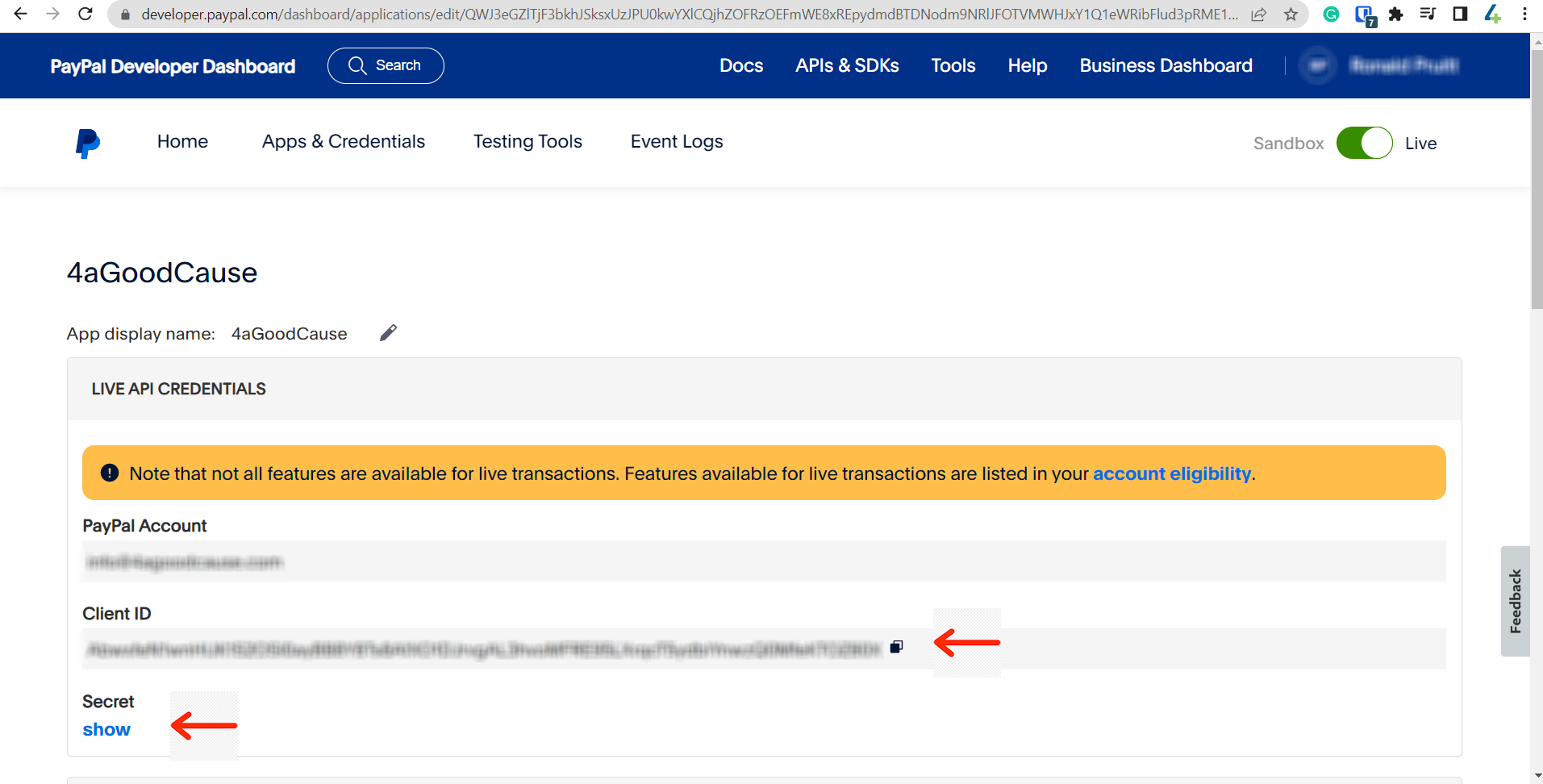
Task: Open the blue extension with badge 7
Action: pyautogui.click(x=1365, y=15)
